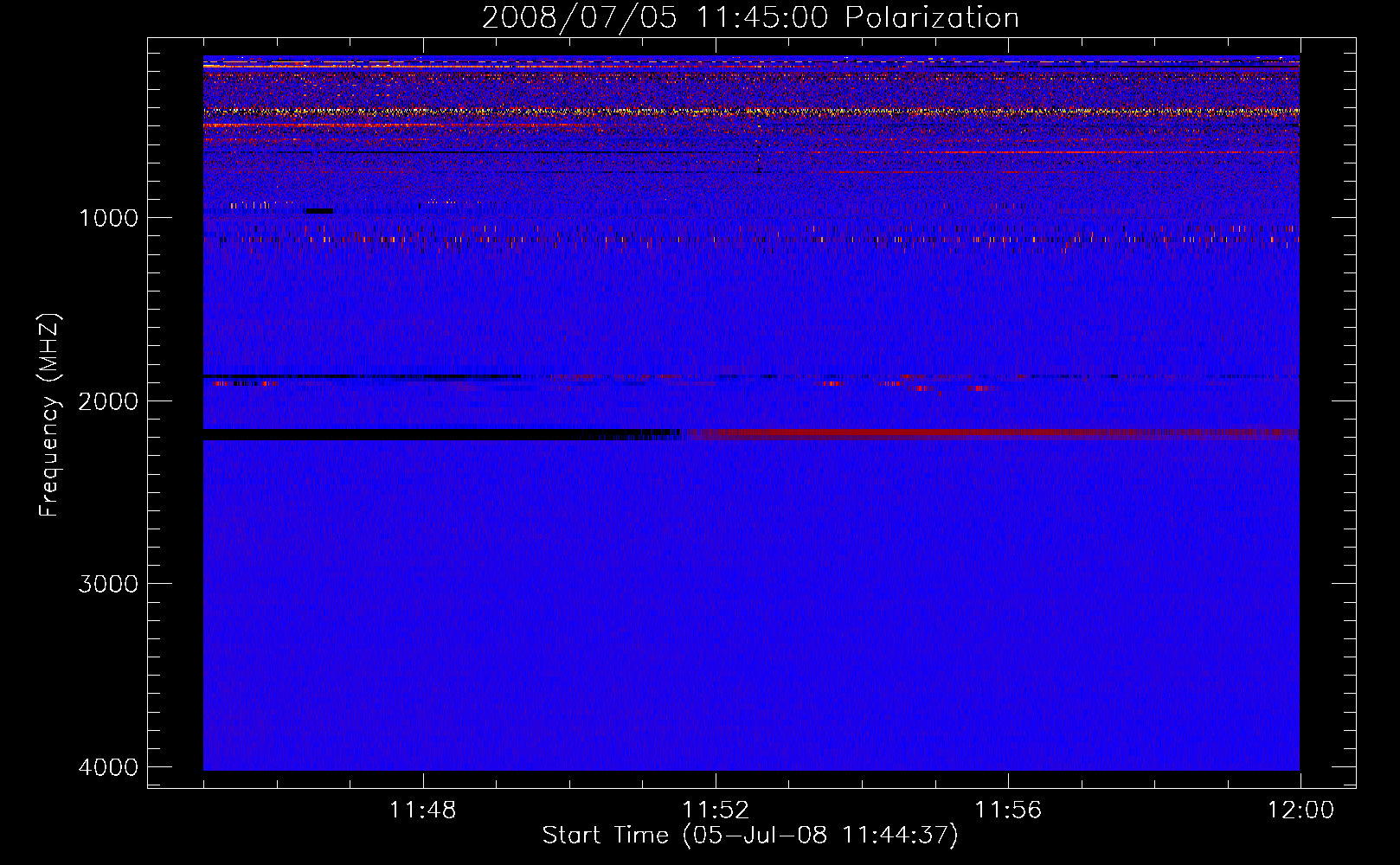Click the short black dash near 1000 MHz
The height and width of the screenshot is (865, 1400).
coord(319,211)
